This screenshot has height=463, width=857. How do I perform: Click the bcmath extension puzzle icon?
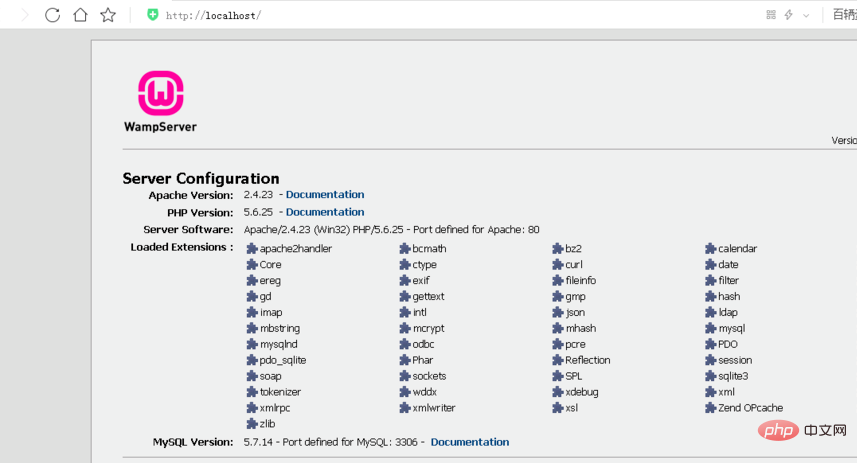(404, 249)
